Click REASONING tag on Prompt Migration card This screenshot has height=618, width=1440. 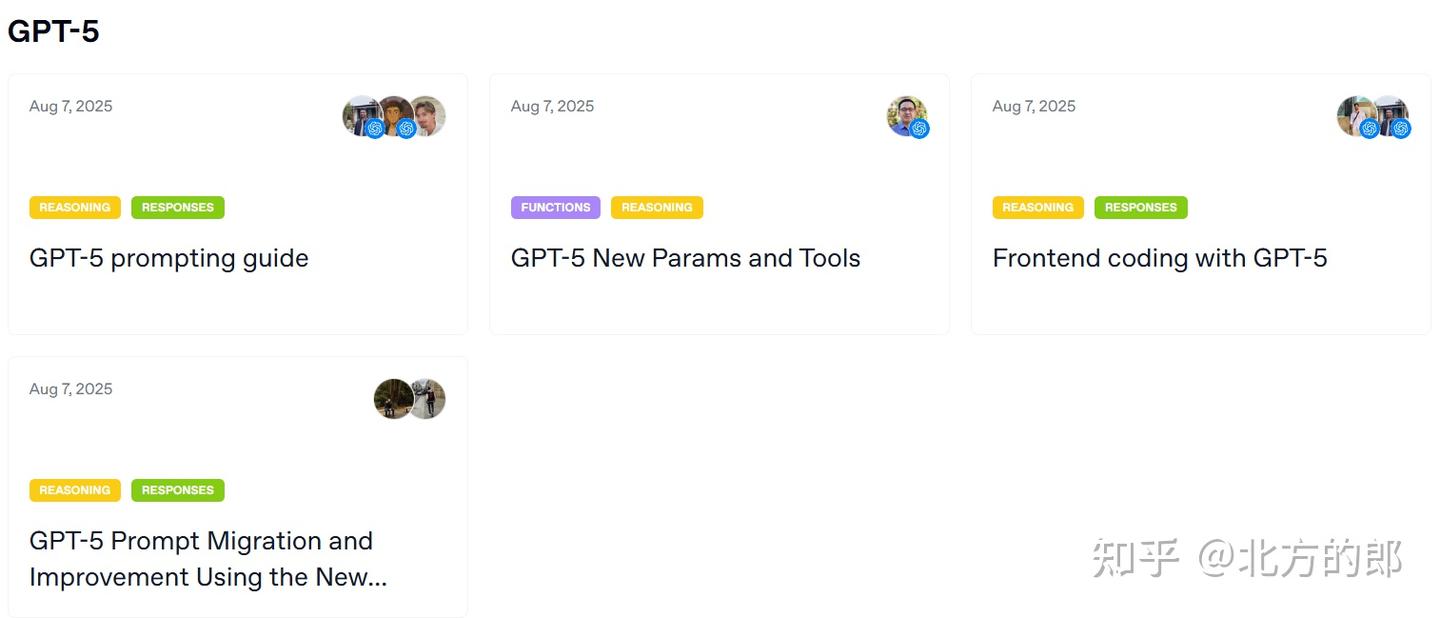click(75, 490)
